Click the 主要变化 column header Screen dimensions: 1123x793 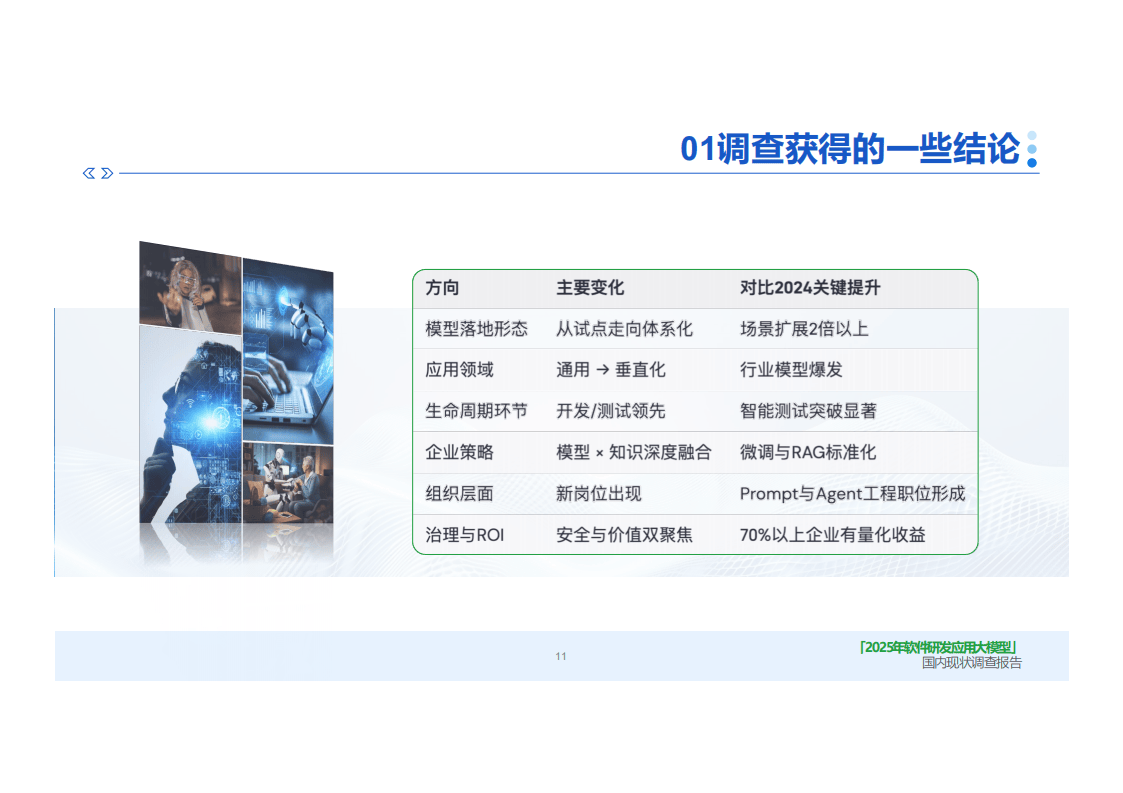590,288
